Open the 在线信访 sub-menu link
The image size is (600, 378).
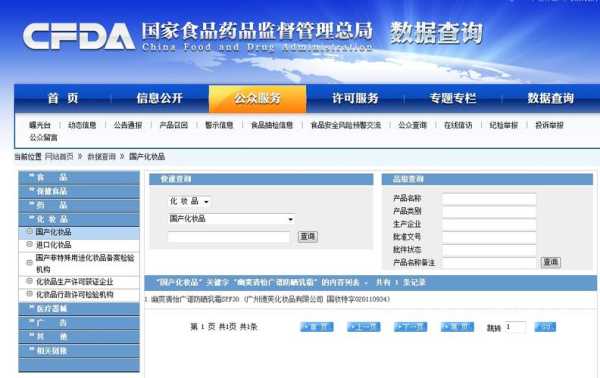coord(458,125)
